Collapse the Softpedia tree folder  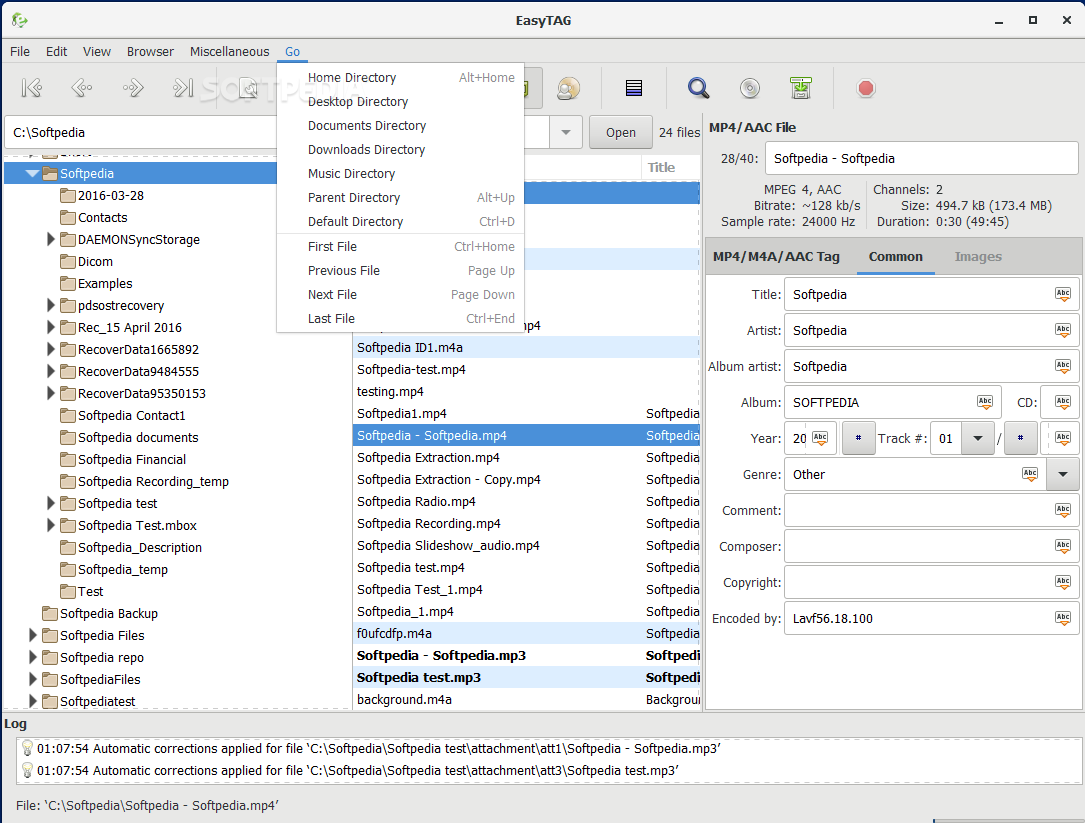tap(32, 173)
